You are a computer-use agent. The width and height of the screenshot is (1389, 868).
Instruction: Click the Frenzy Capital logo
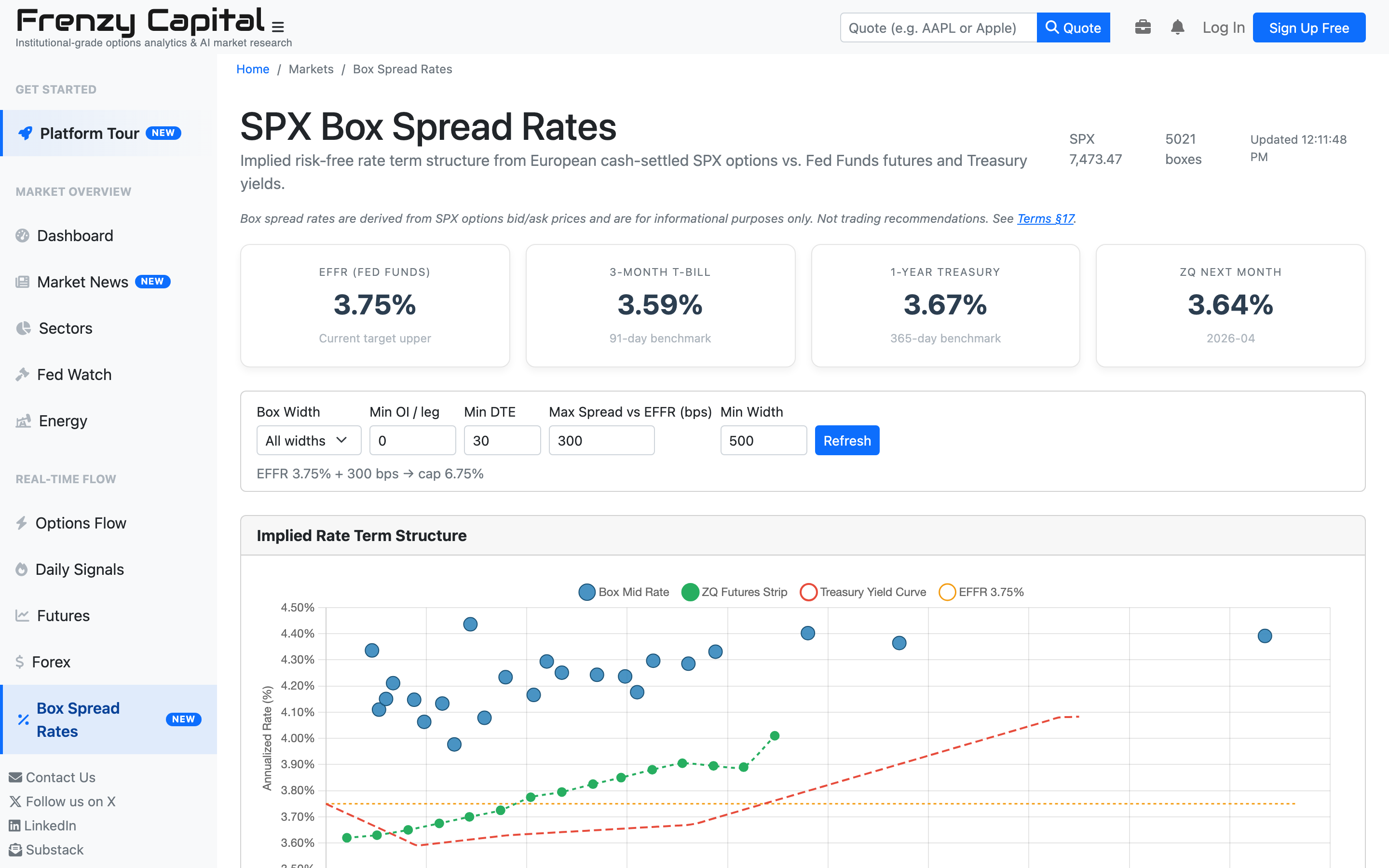141,21
